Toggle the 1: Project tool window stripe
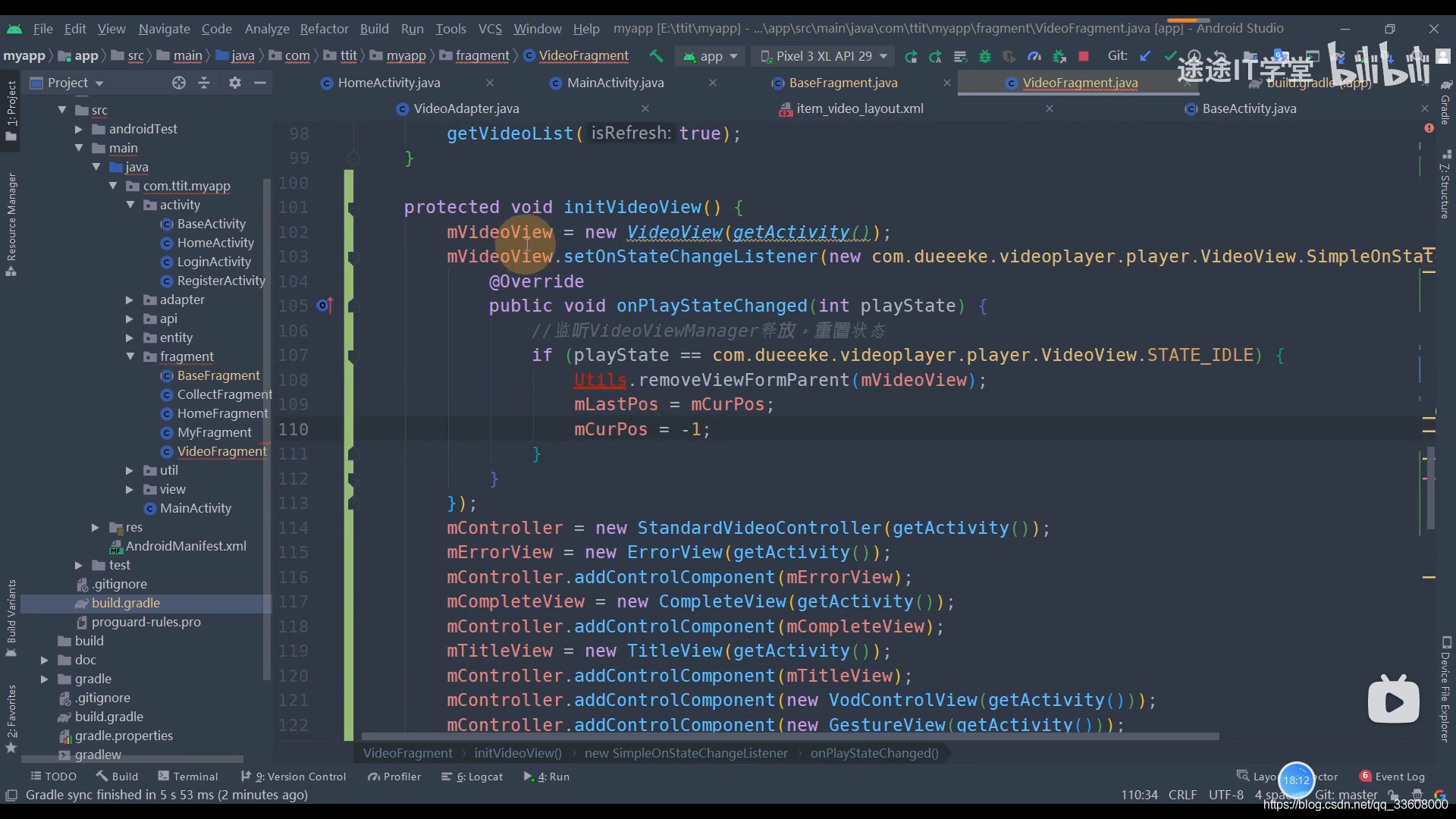 click(11, 110)
